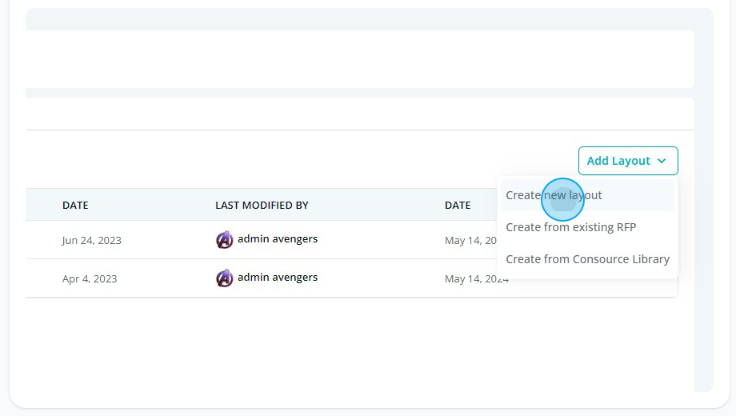Click May 14, 2024 date in Apr 4 row
Viewport: 736px width, 416px height.
coord(476,279)
